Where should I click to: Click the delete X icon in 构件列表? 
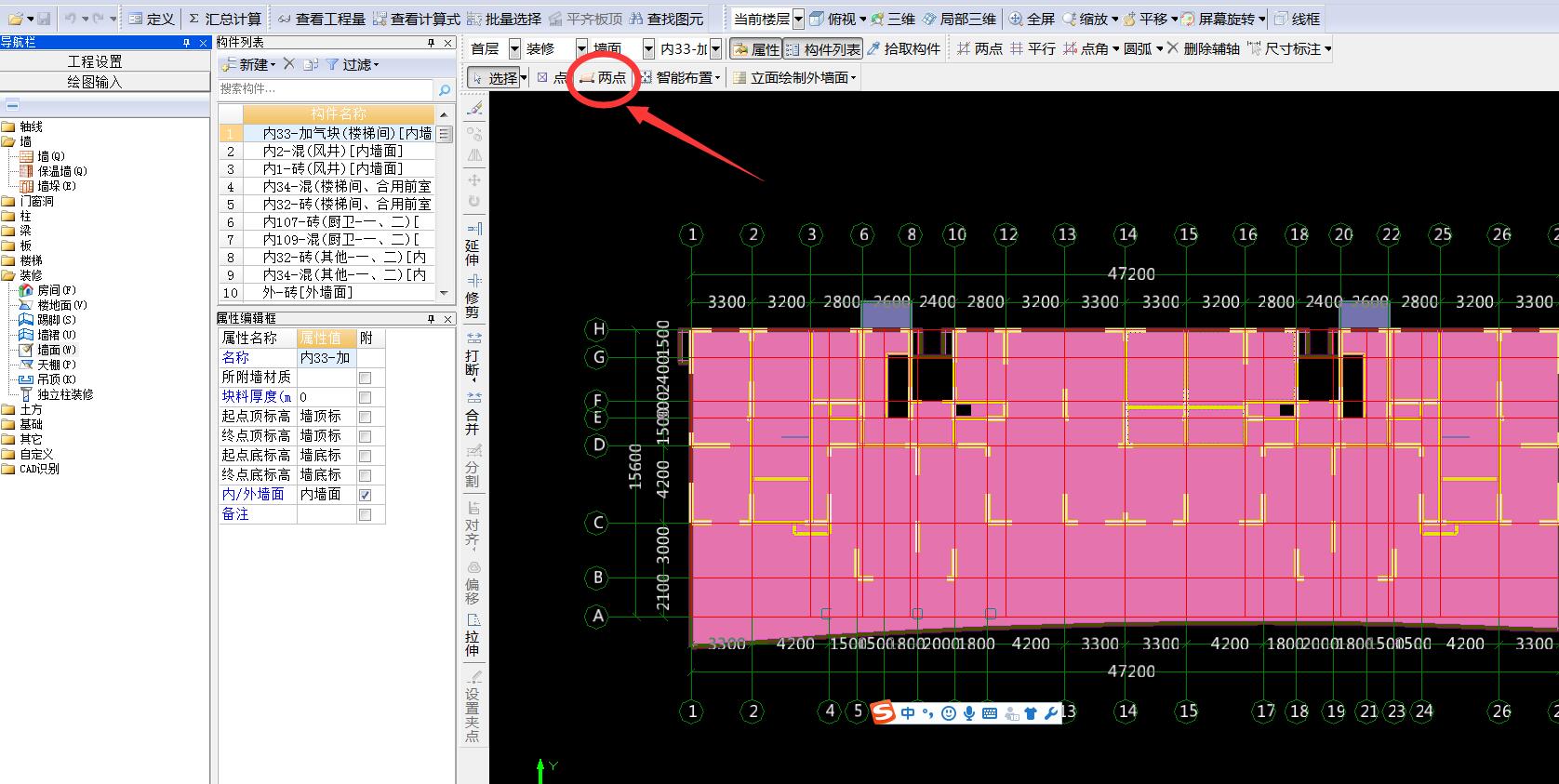click(289, 64)
